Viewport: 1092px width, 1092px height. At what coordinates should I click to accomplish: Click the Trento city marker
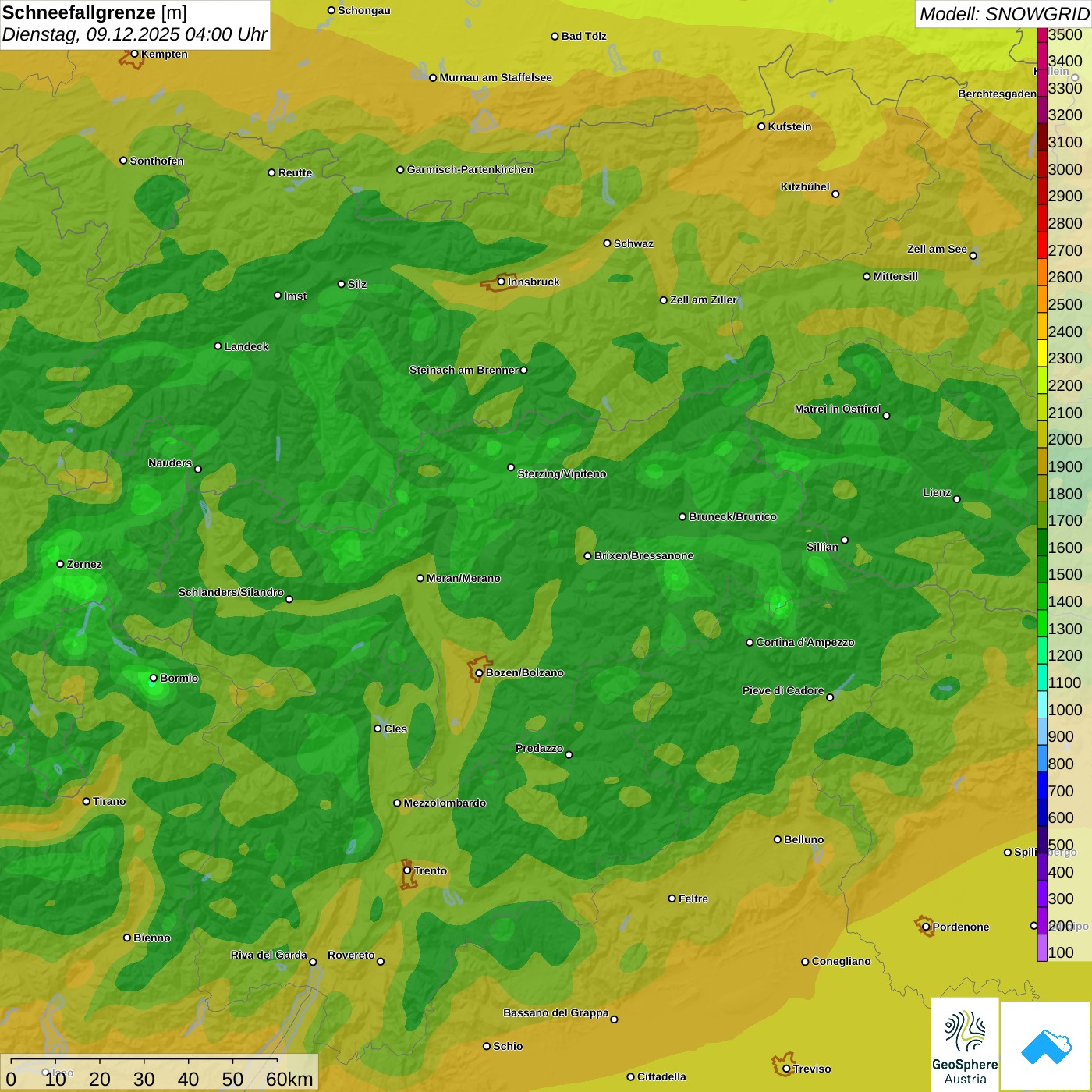[x=407, y=870]
